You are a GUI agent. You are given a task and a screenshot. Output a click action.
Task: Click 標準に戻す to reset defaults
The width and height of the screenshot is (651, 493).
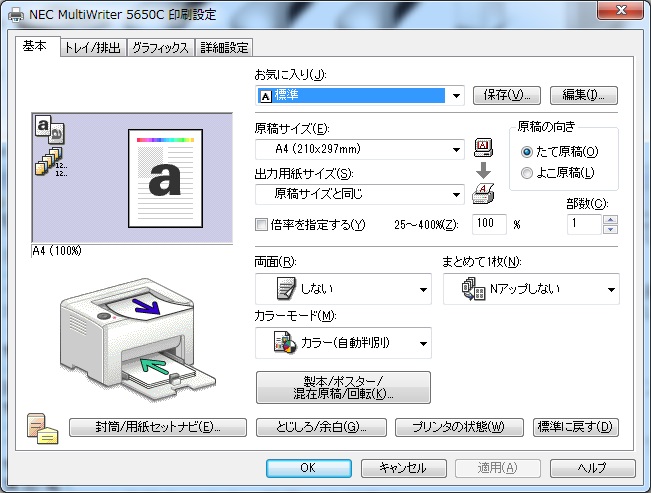[x=575, y=427]
